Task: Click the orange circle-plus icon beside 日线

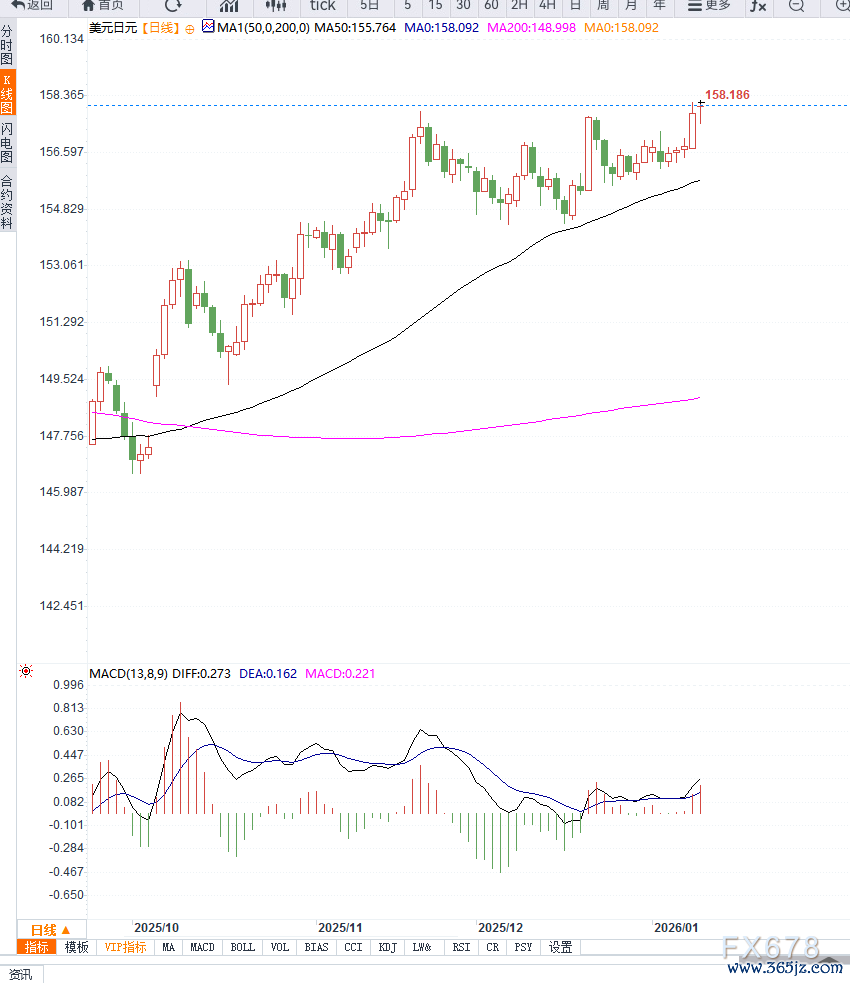Action: pos(190,29)
